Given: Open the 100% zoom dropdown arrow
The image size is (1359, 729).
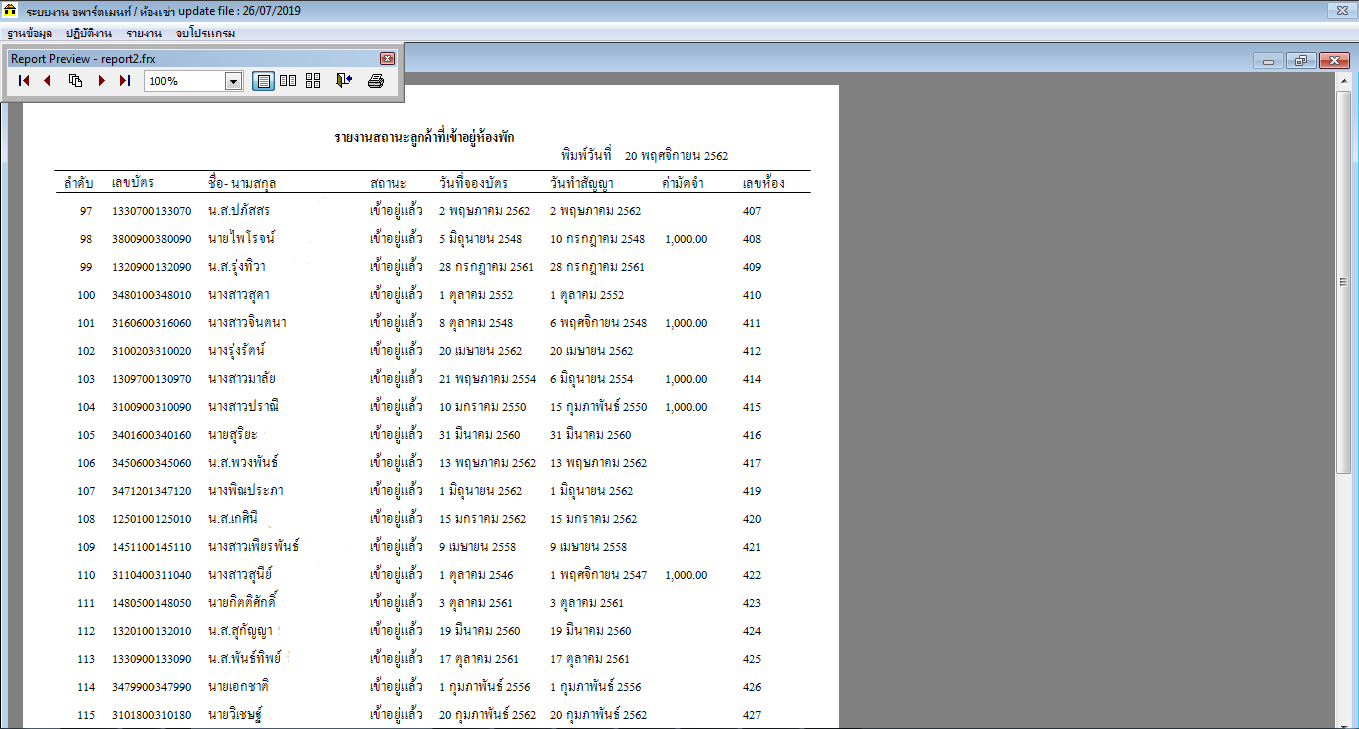Looking at the screenshot, I should pos(234,81).
